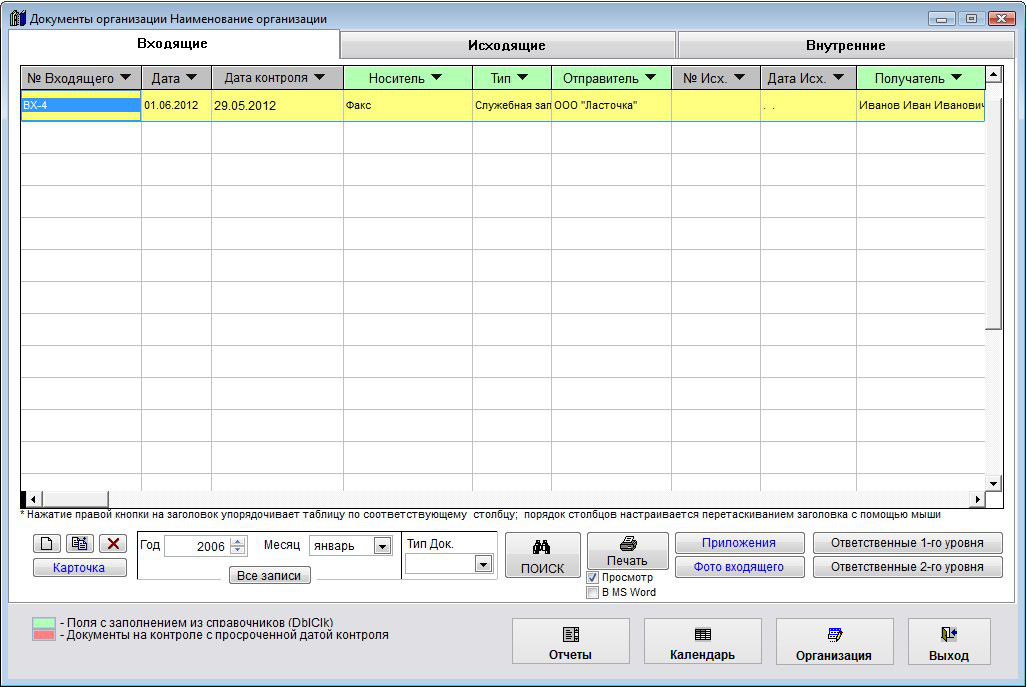Click the copy record icon button

click(79, 544)
